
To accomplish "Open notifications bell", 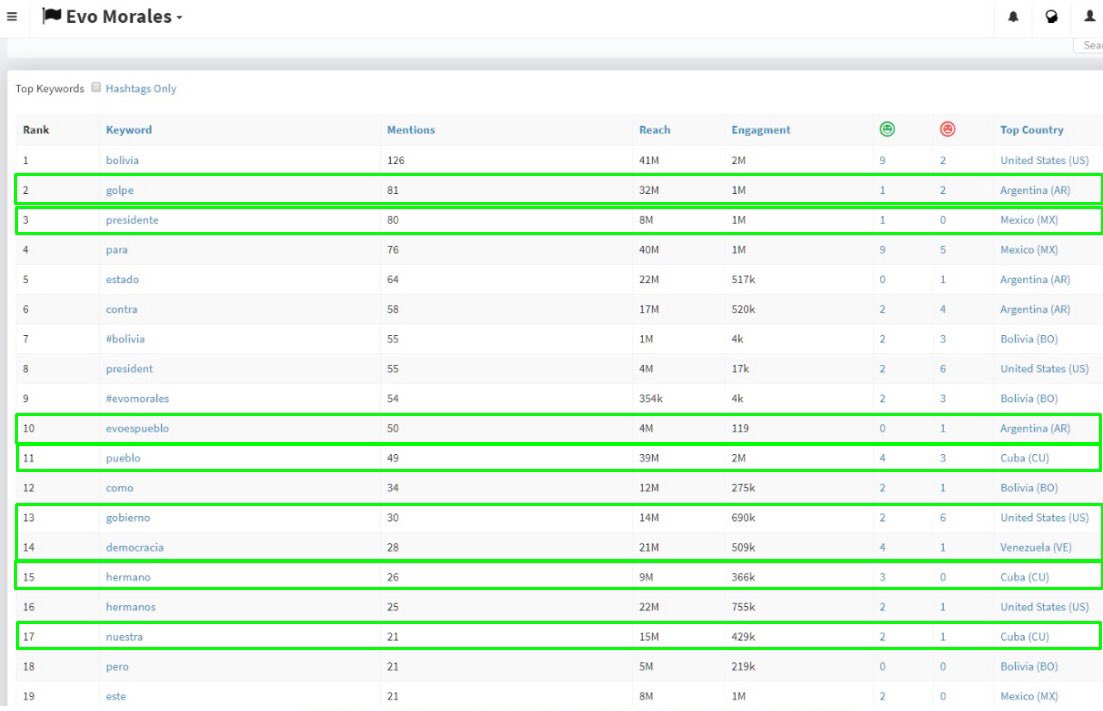I will 1013,16.
